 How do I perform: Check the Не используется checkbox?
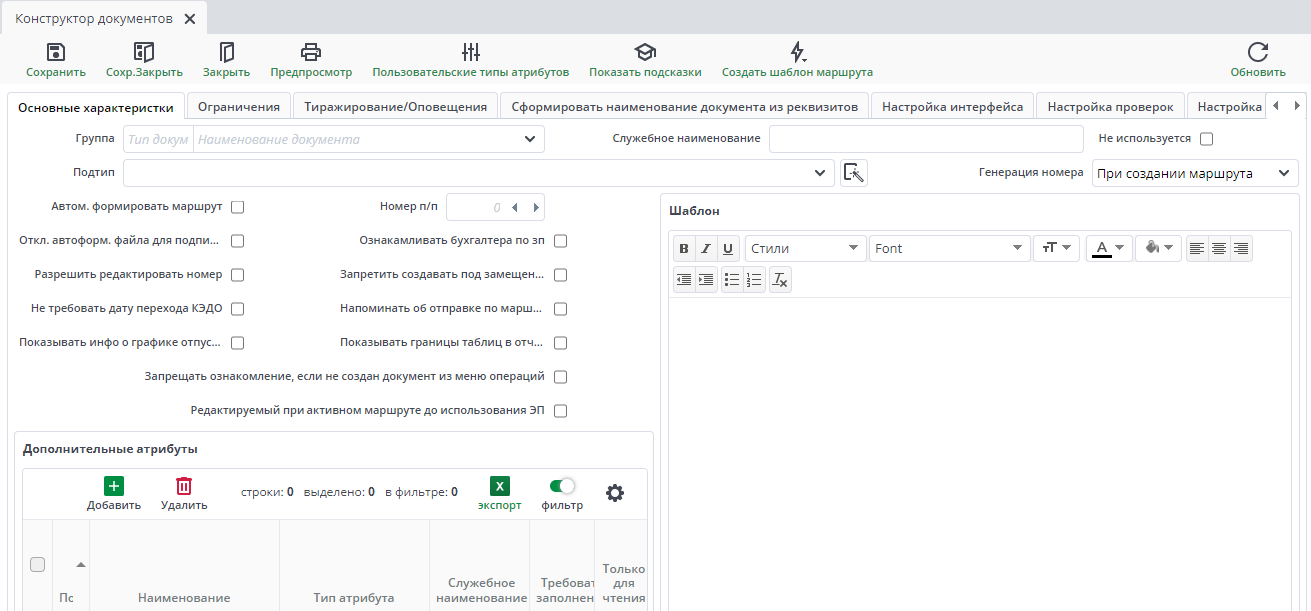click(1206, 139)
